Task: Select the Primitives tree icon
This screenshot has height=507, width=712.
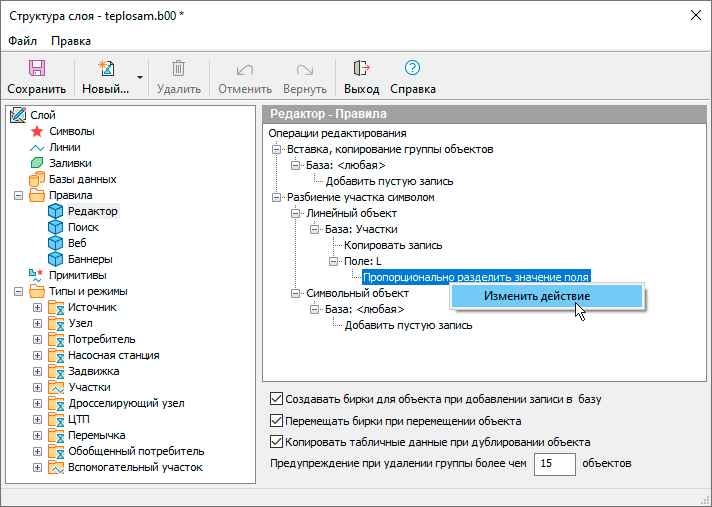Action: pyautogui.click(x=37, y=275)
